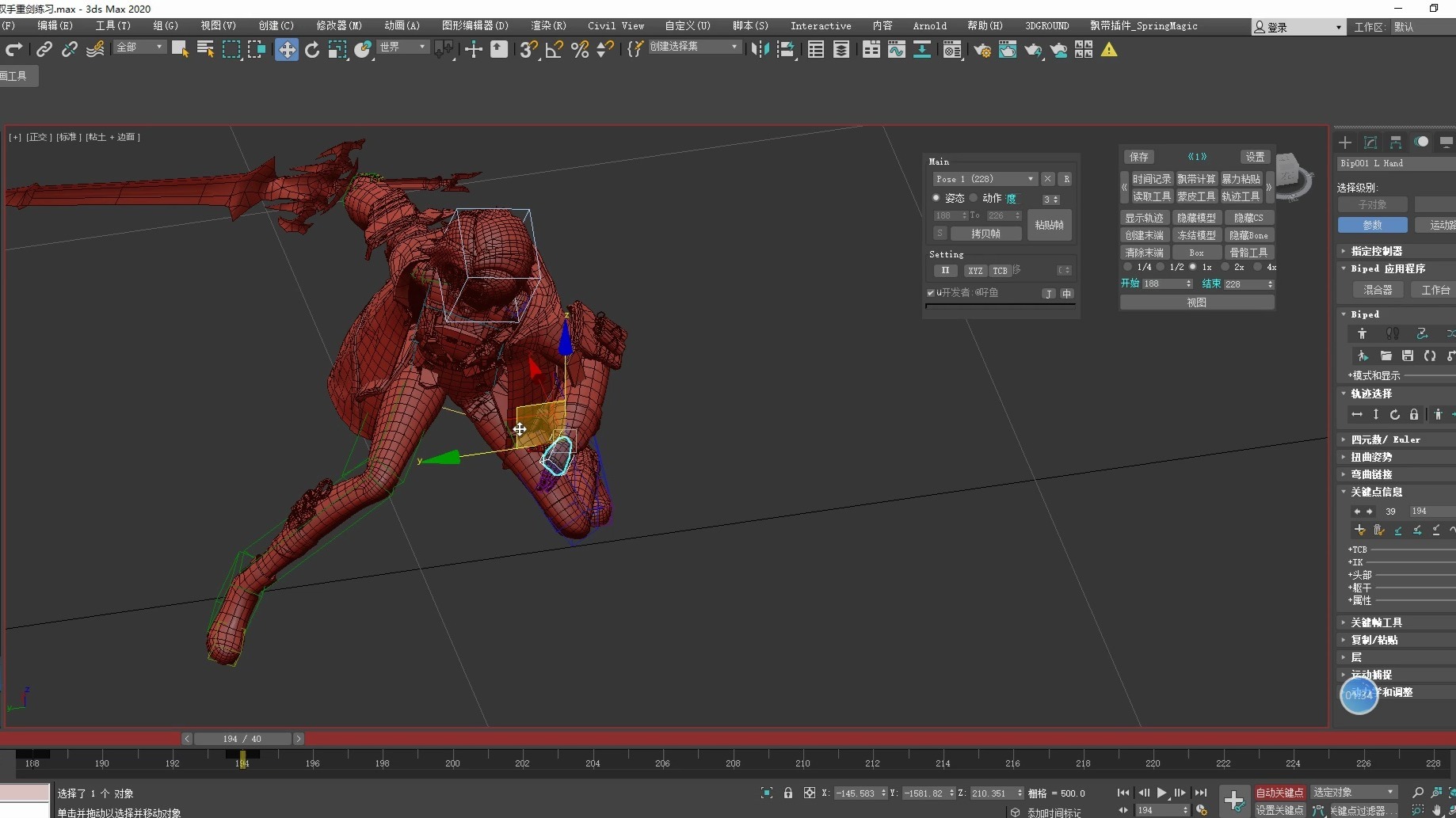Screen dimensions: 1456x818
Task: Select the 1x speed radio button
Action: (x=1193, y=267)
